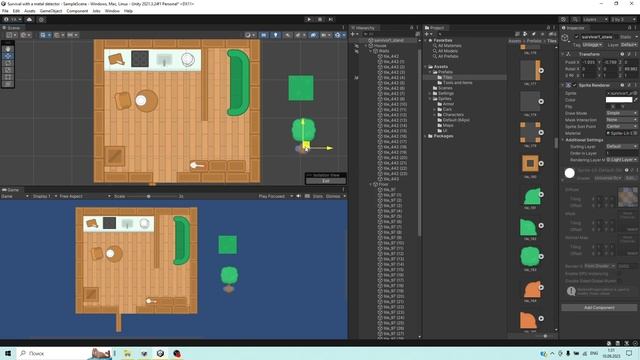Image resolution: width=640 pixels, height=360 pixels.
Task: Click the Stats button in Game view
Action: pos(318,196)
